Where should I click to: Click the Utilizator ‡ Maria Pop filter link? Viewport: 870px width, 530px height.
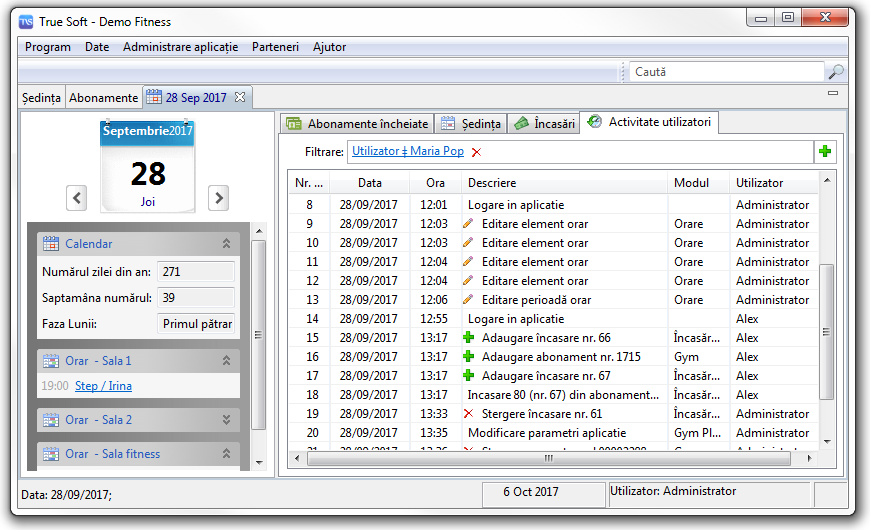tap(407, 151)
